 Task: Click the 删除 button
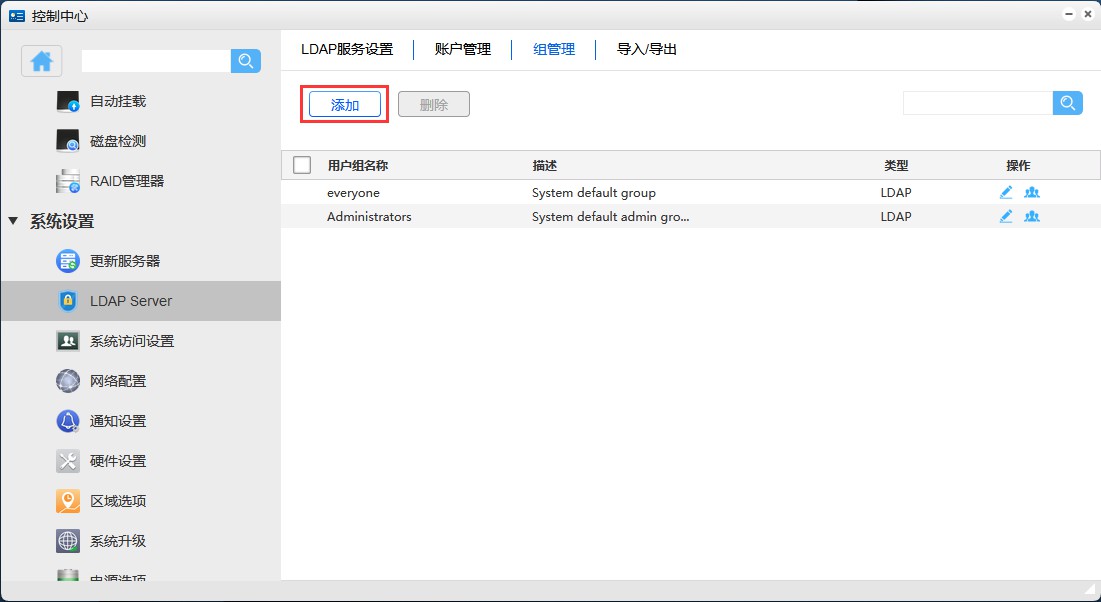(x=433, y=104)
